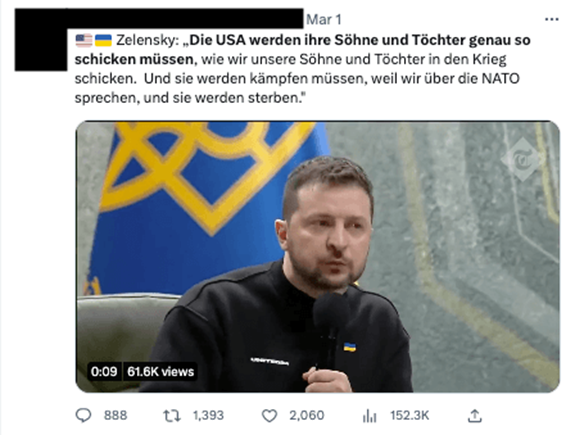Open the Mar 1 timestamp link
The image size is (575, 435).
323,19
